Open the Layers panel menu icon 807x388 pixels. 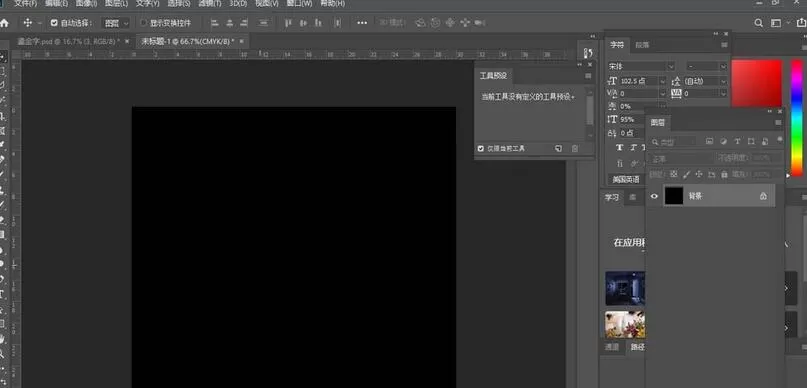[778, 122]
